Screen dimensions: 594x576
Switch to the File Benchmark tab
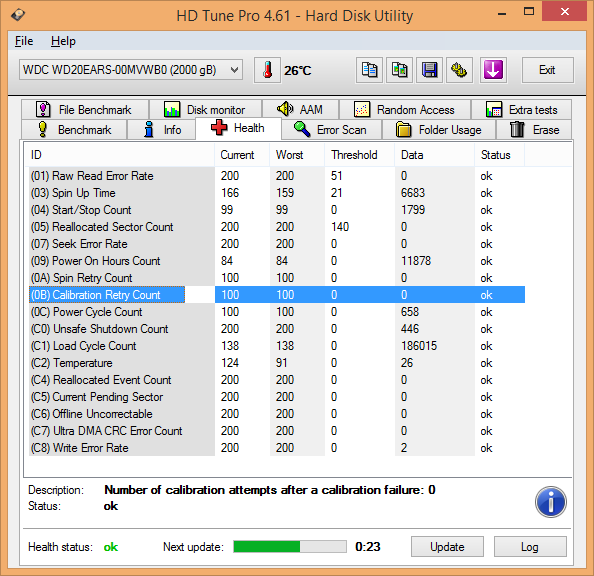point(85,110)
